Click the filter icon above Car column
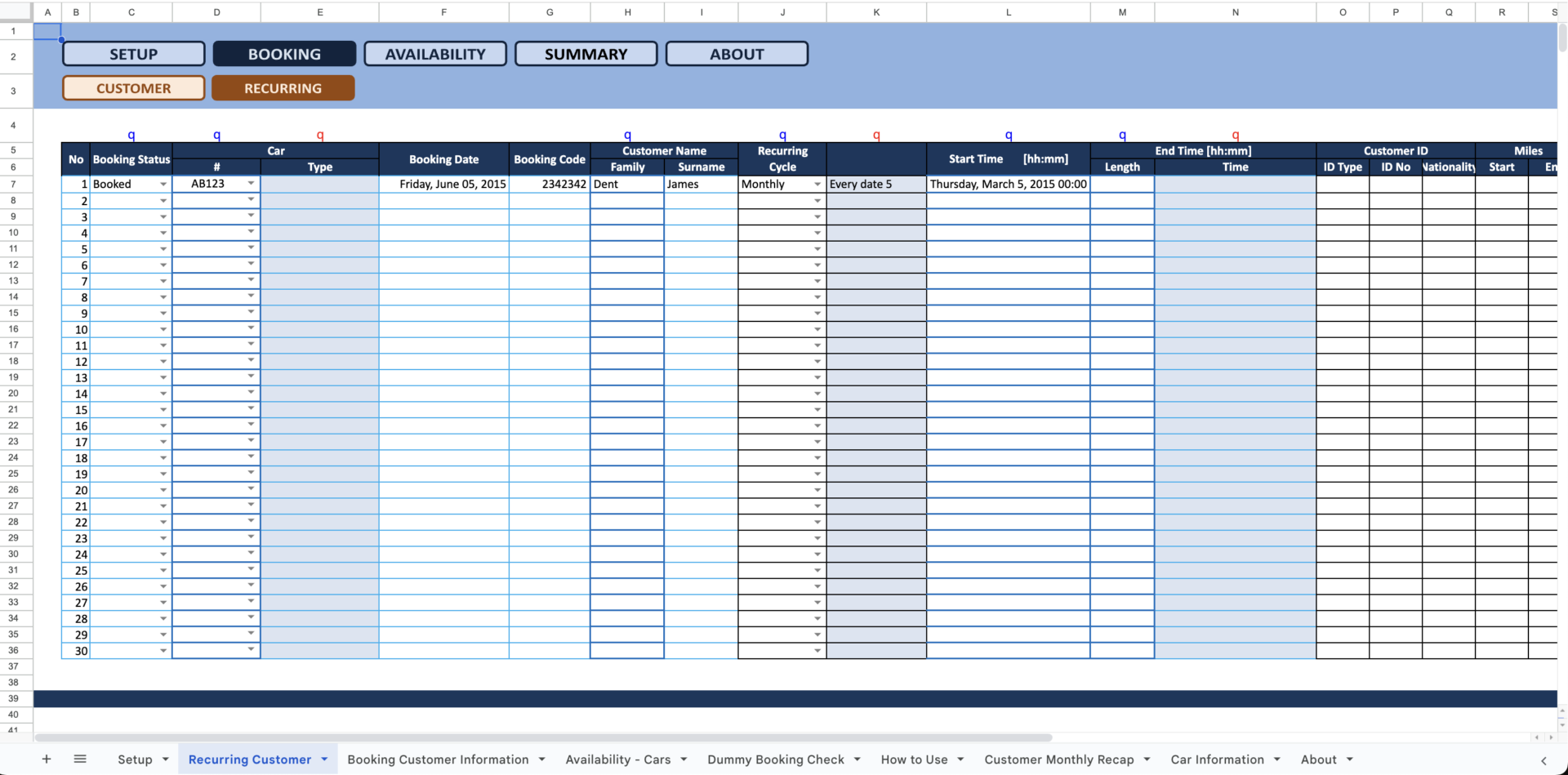The width and height of the screenshot is (1568, 775). (216, 135)
